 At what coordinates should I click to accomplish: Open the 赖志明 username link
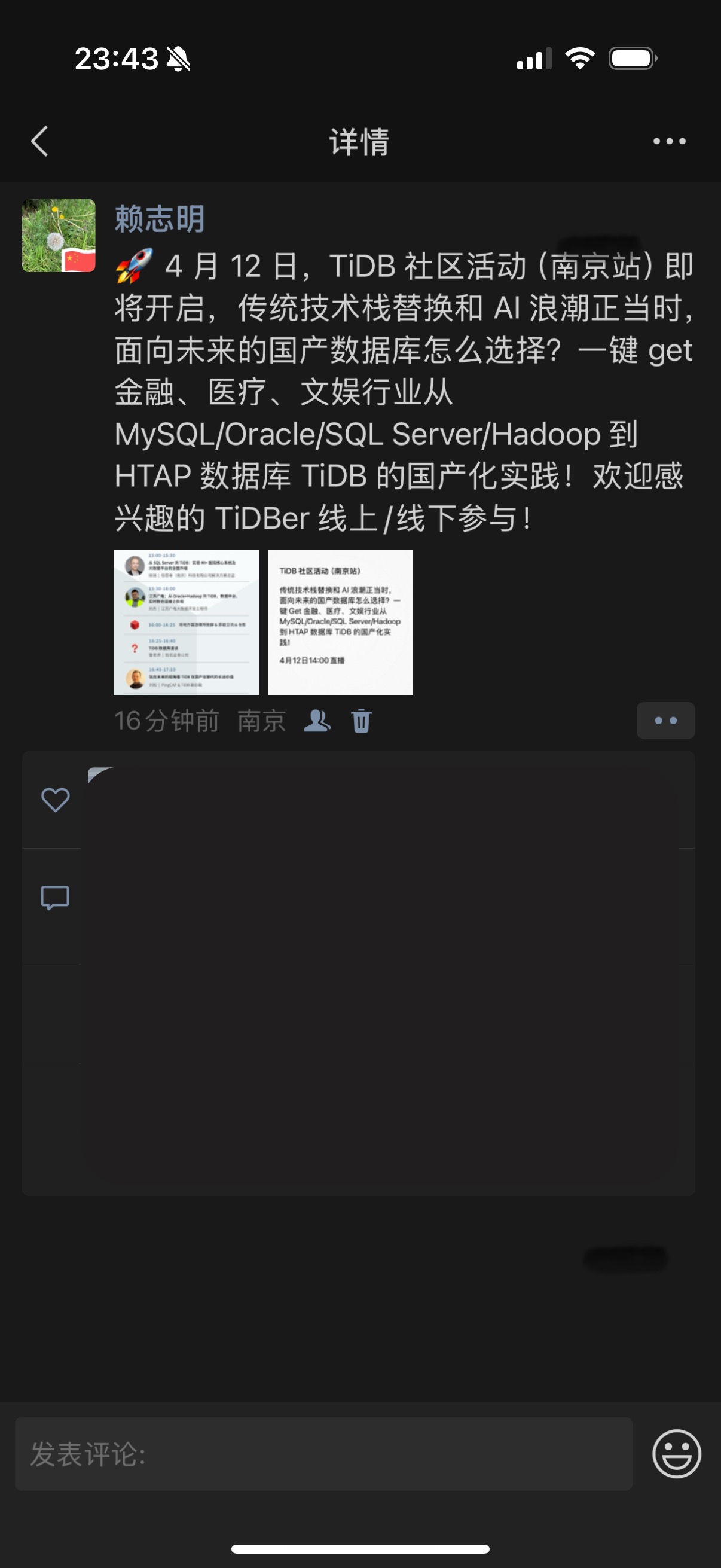tap(160, 218)
